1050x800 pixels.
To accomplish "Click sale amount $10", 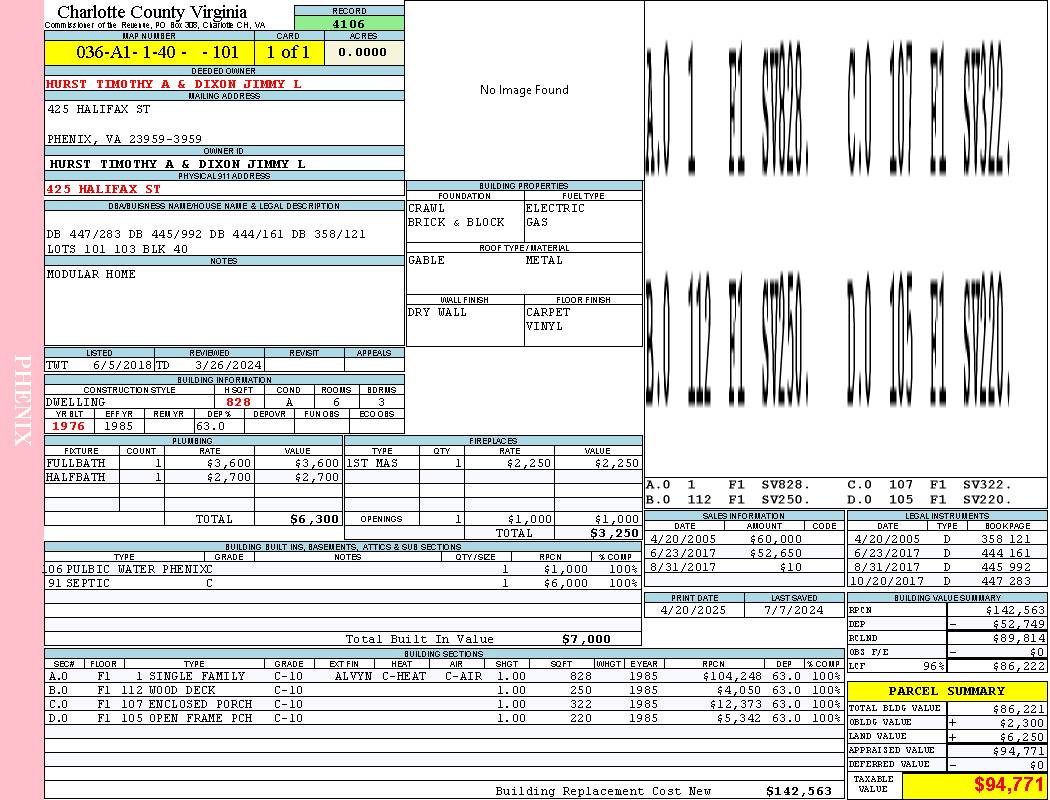I will (x=790, y=567).
